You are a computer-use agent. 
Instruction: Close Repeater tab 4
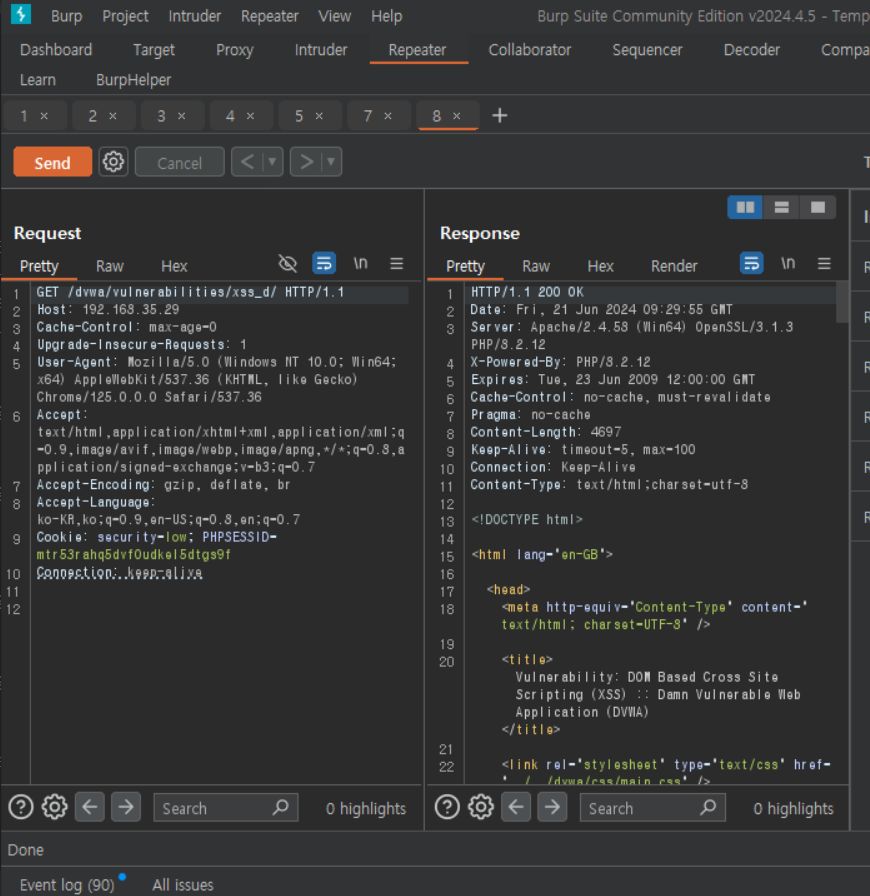pyautogui.click(x=250, y=116)
